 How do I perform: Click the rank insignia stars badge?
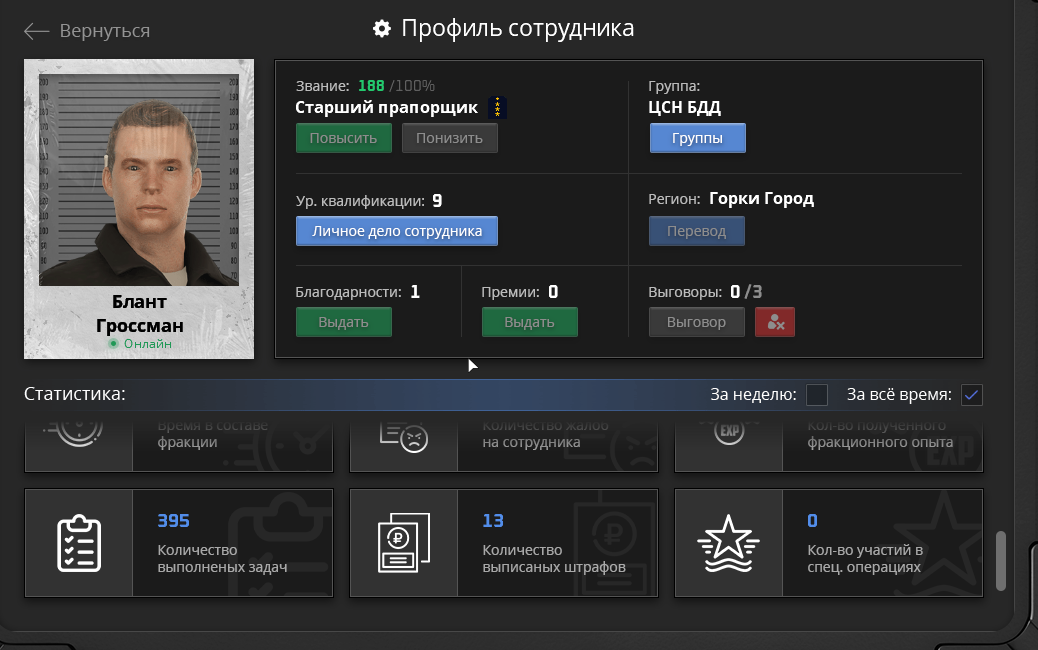(x=497, y=107)
